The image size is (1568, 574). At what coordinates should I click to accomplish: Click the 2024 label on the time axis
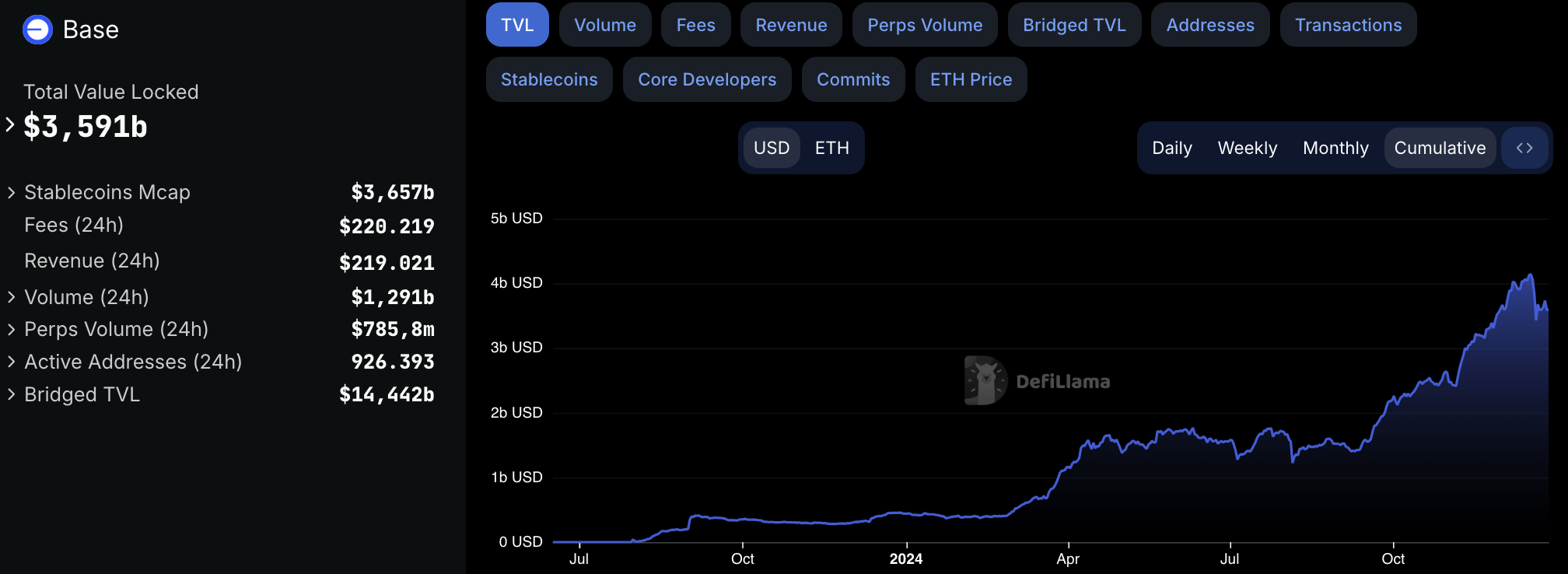coord(906,558)
